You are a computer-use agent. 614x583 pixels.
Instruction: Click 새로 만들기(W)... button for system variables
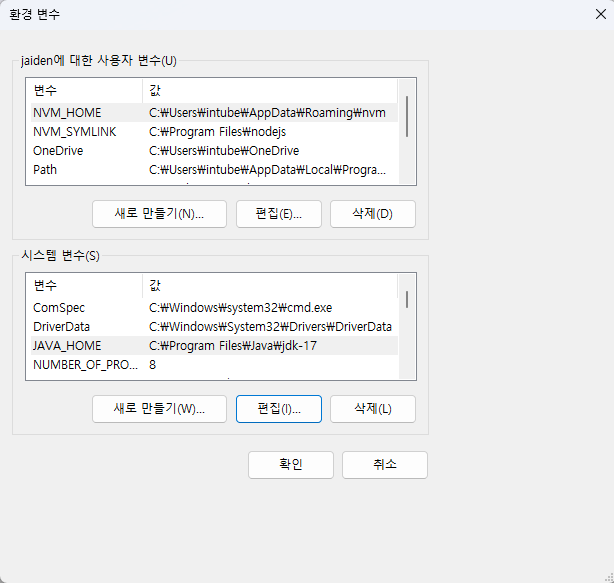point(159,409)
